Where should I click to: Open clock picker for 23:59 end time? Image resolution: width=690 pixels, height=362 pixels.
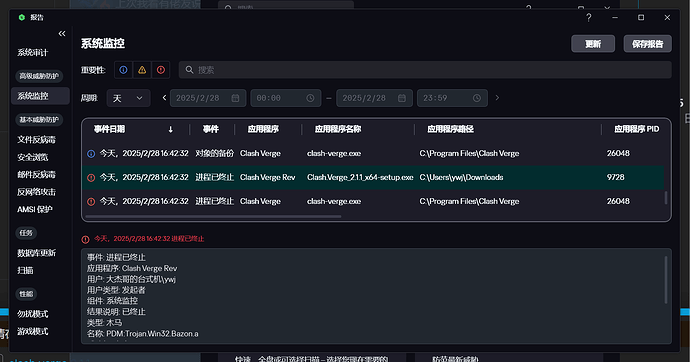[477, 98]
